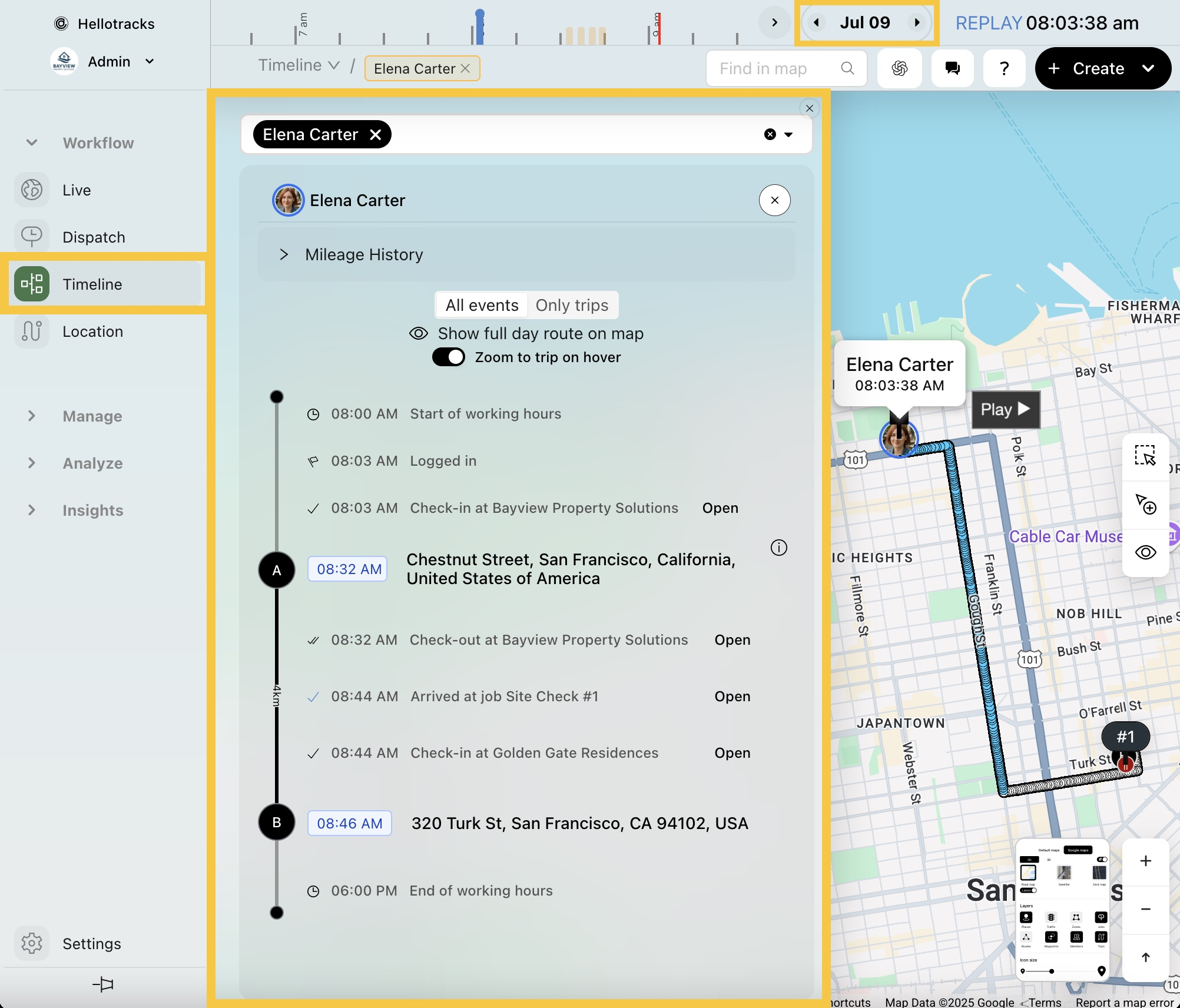Open the Live view from sidebar

[x=32, y=190]
